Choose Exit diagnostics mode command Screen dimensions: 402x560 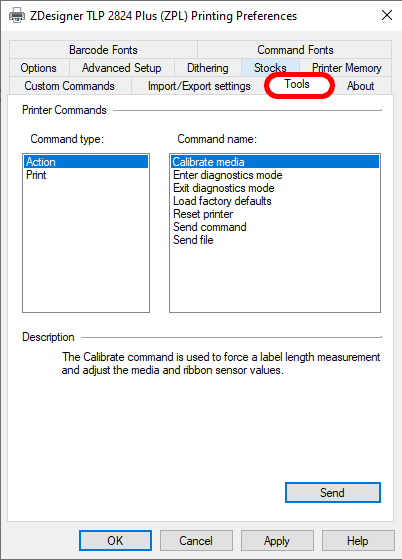tap(275, 188)
